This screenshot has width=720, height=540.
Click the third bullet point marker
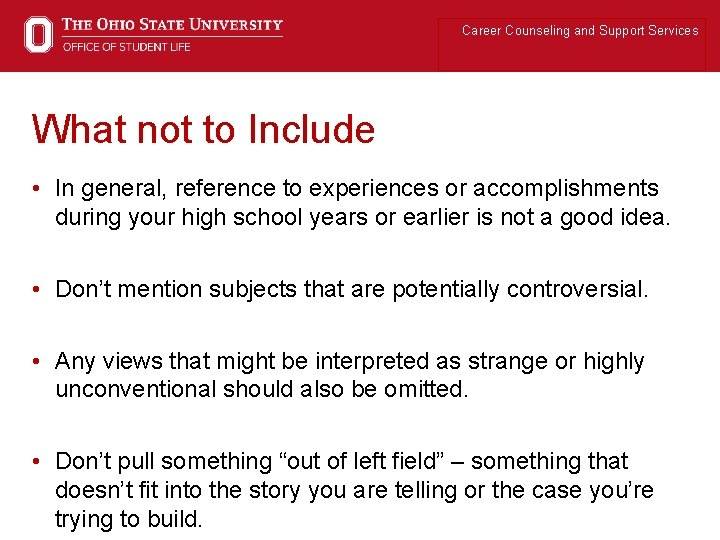click(x=36, y=362)
